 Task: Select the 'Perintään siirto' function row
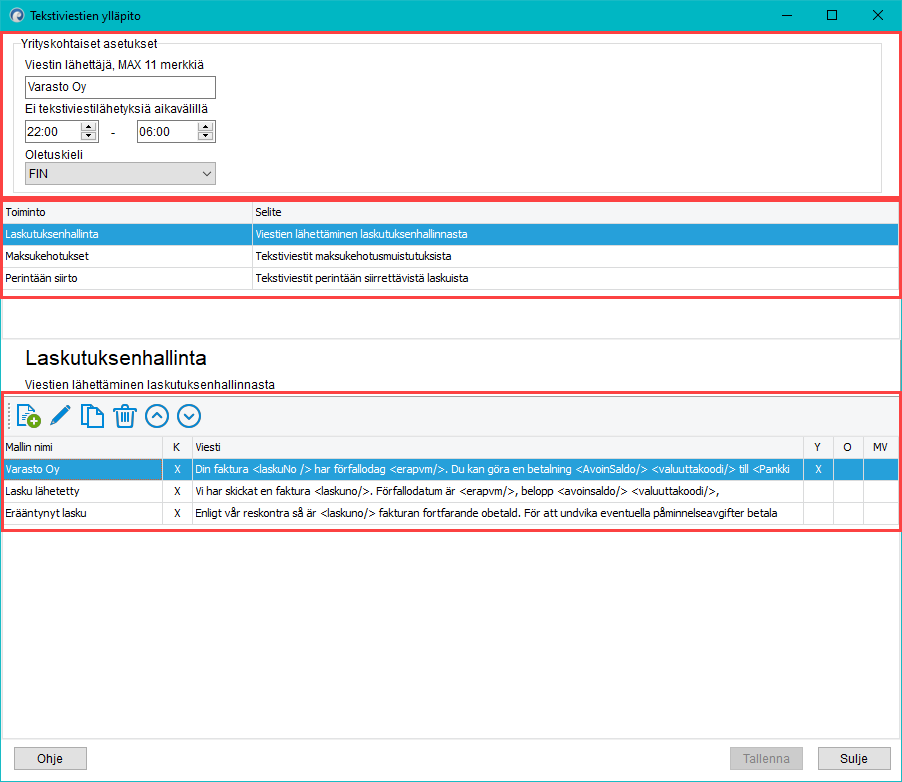click(x=450, y=278)
